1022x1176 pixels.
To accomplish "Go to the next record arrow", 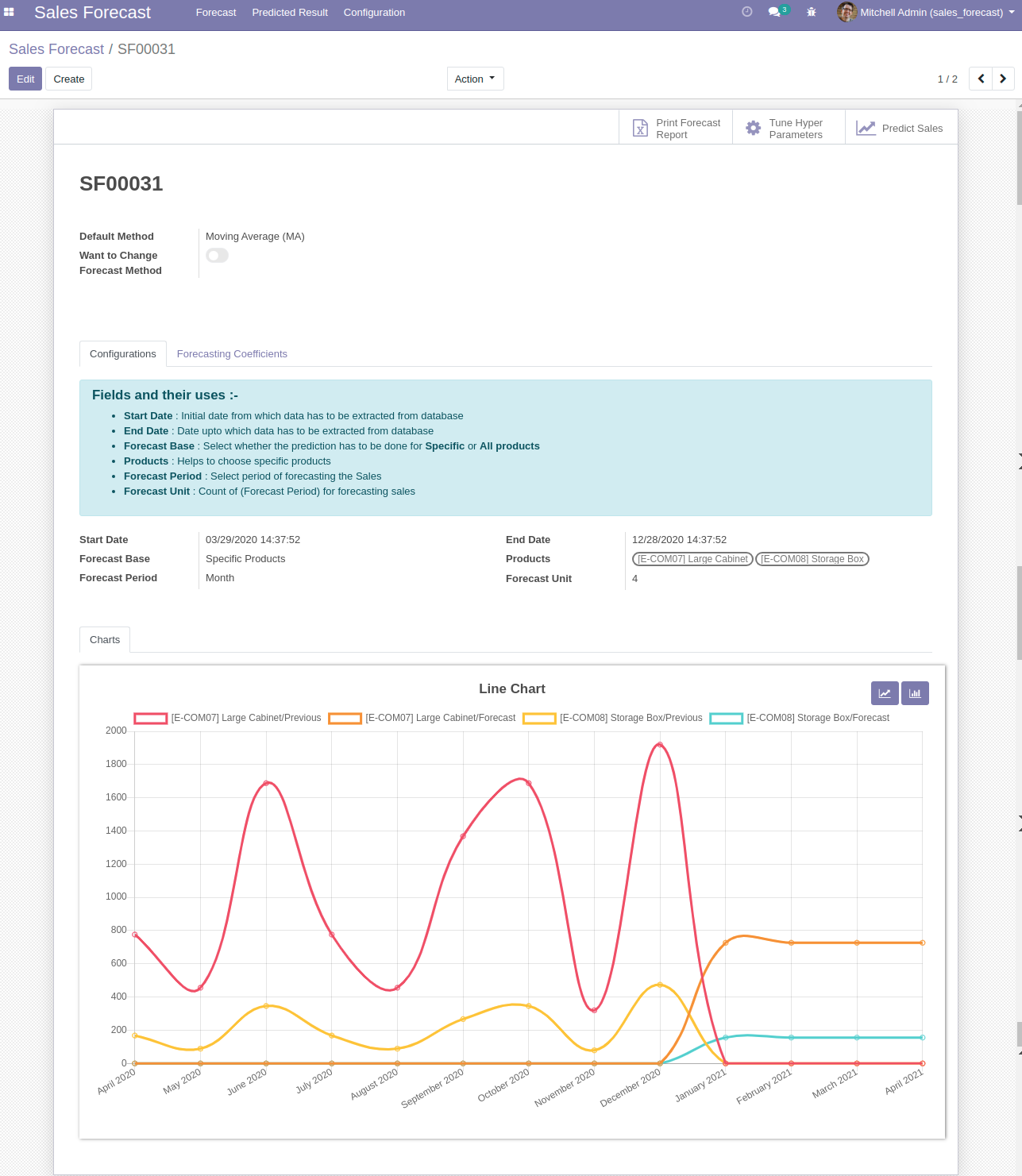I will (x=1003, y=79).
